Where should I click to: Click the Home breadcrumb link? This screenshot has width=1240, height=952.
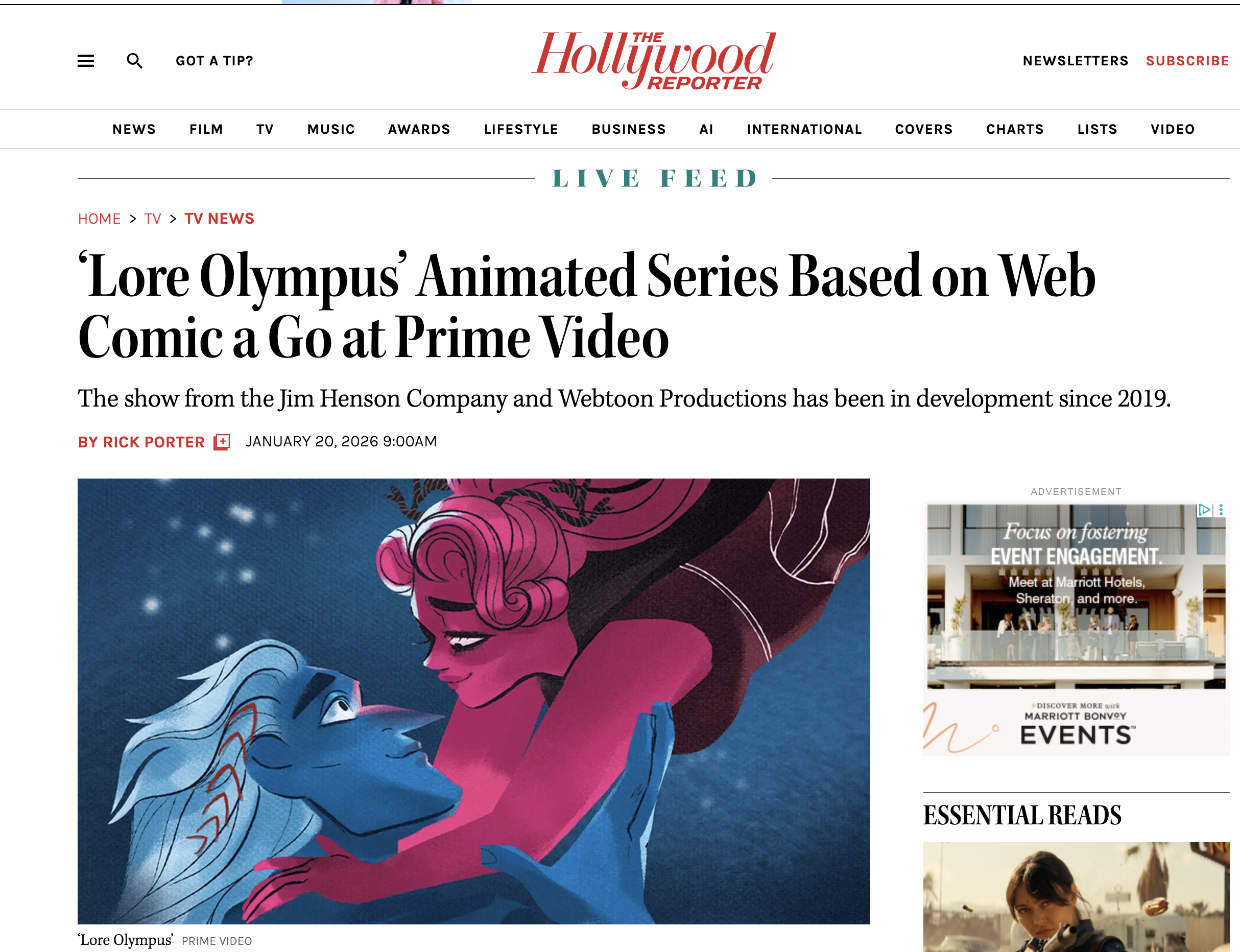coord(99,219)
